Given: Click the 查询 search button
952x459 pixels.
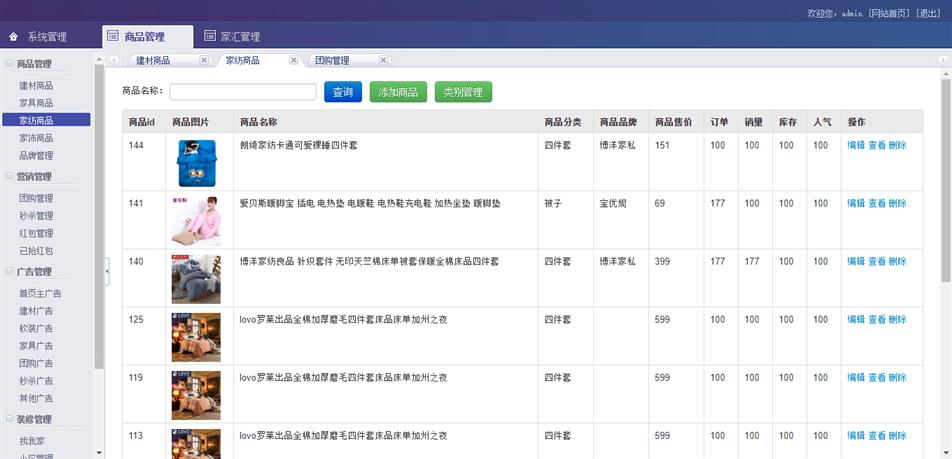Looking at the screenshot, I should 343,92.
